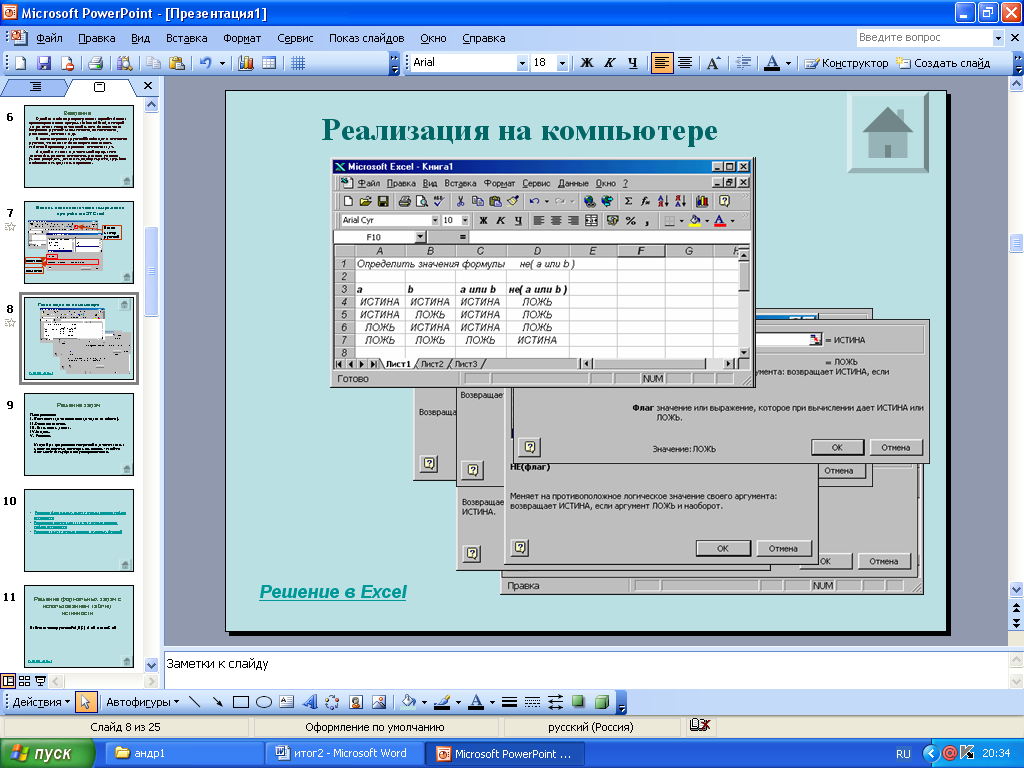Insert a diagram or organization chart

(332, 702)
